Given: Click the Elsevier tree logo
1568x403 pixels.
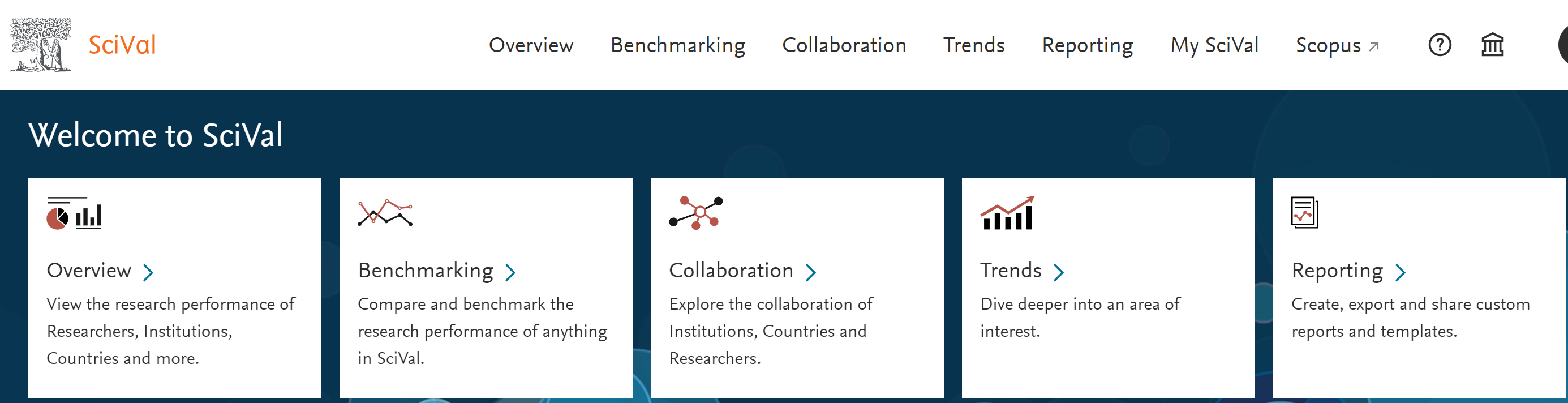Looking at the screenshot, I should (40, 45).
